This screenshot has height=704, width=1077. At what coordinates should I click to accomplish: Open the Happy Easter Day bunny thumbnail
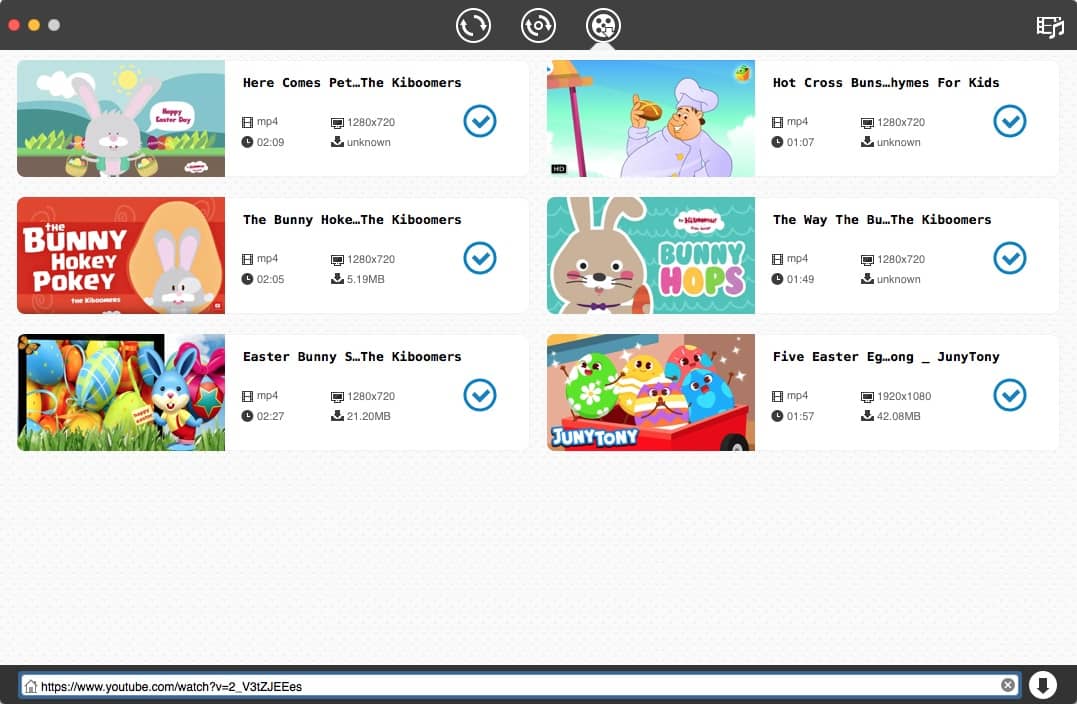click(121, 118)
